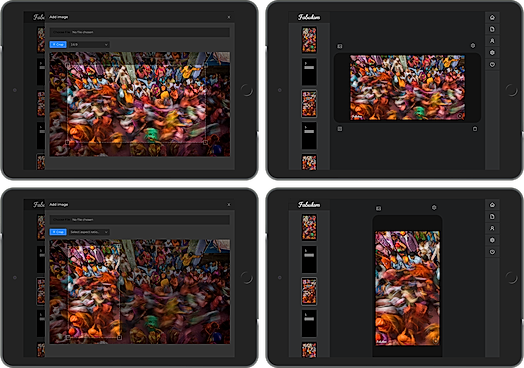Open sidebar settings gear on portrait preview screen

[492, 240]
